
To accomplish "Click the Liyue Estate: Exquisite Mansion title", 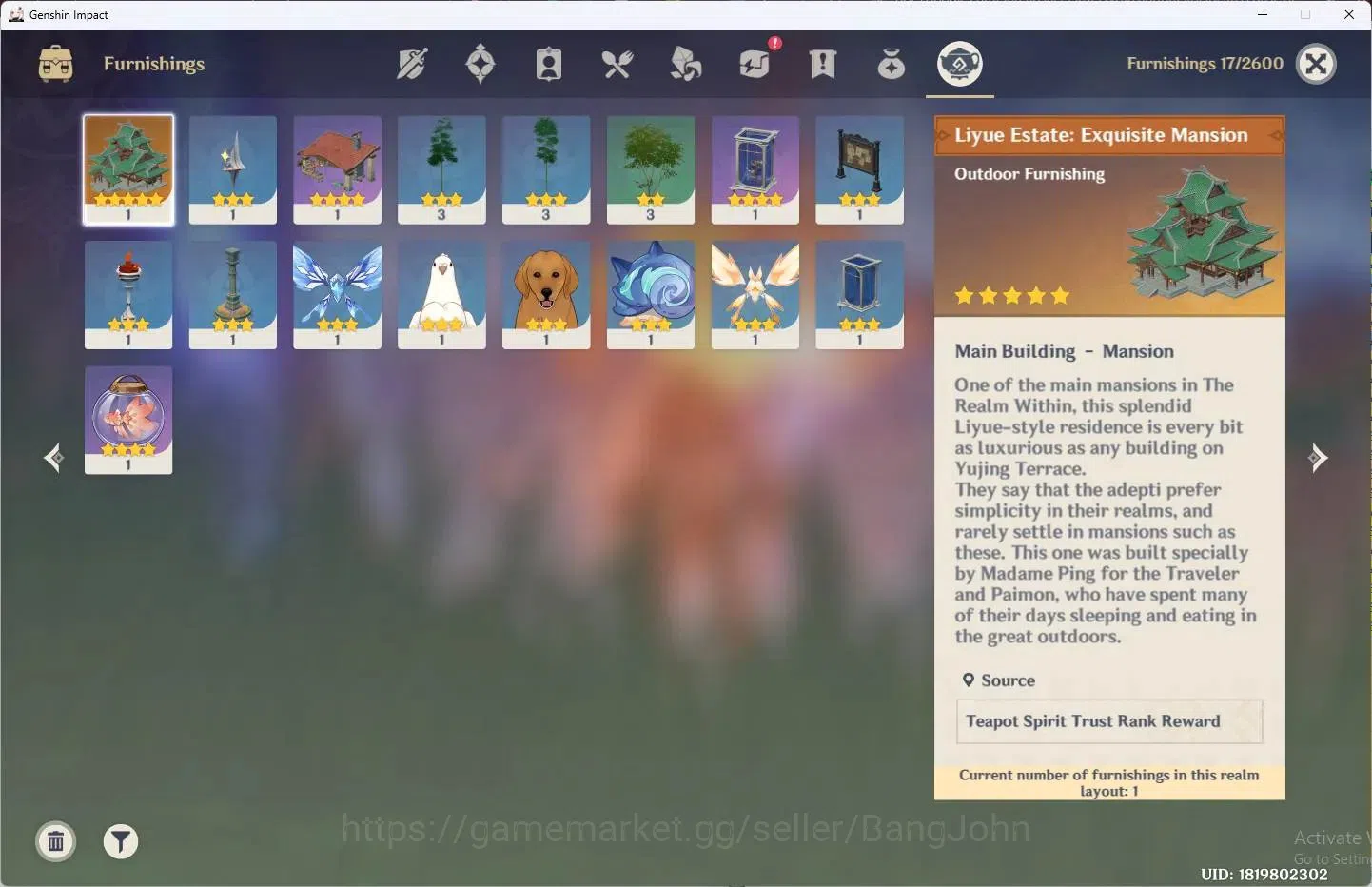I will [x=1101, y=135].
